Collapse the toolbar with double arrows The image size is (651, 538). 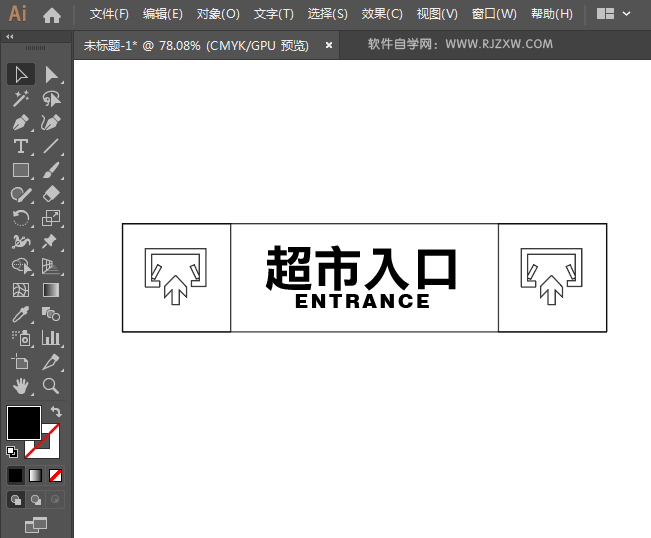(x=10, y=37)
